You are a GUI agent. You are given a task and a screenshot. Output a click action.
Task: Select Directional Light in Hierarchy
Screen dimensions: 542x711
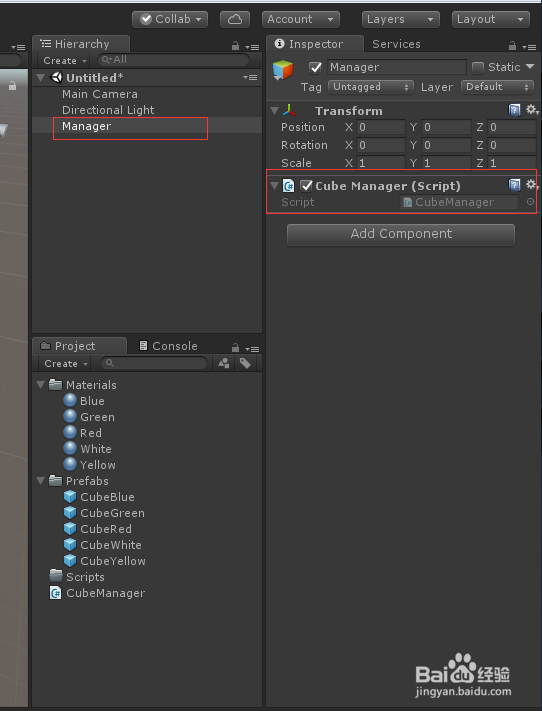coord(108,110)
